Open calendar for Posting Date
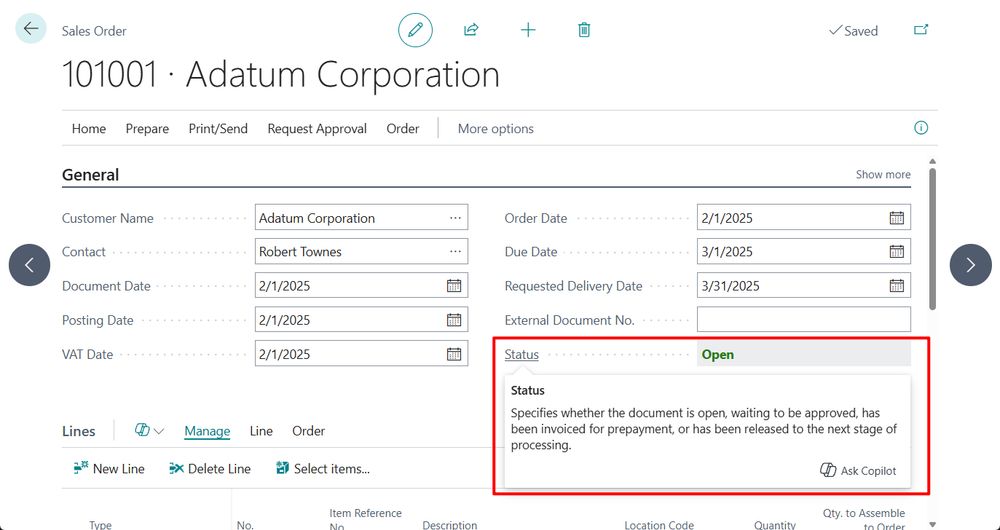The image size is (1000, 530). [453, 320]
